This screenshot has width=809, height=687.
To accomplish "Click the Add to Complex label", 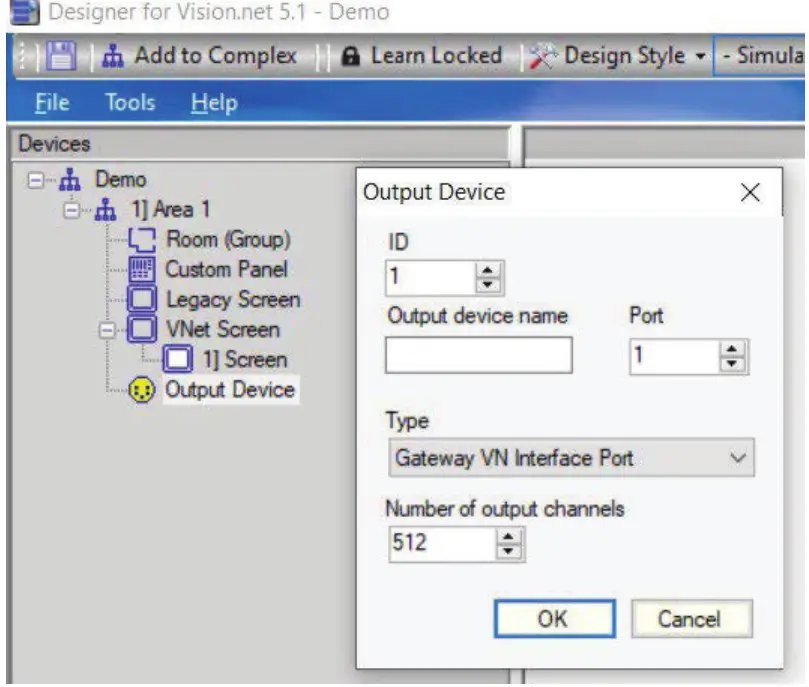I will click(x=216, y=55).
